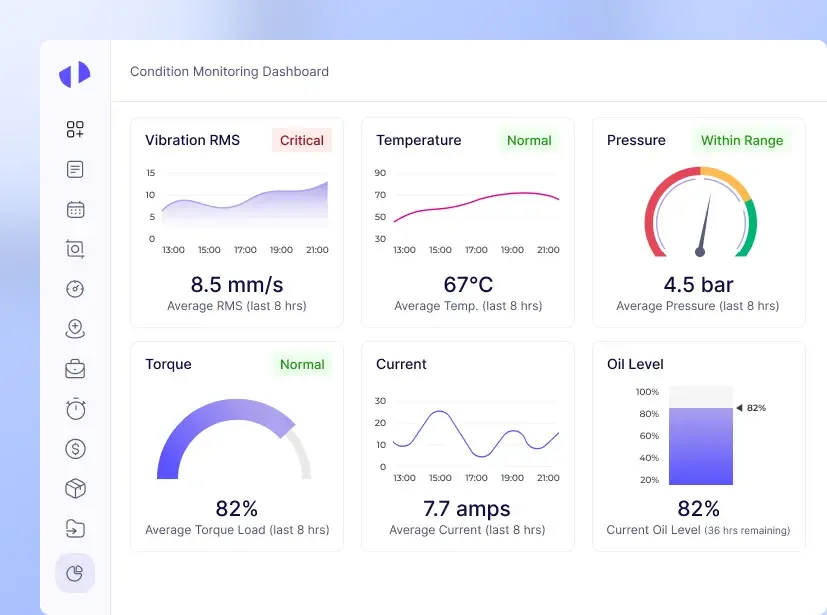Open the stopwatch timer sidebar icon
827x615 pixels.
75,409
